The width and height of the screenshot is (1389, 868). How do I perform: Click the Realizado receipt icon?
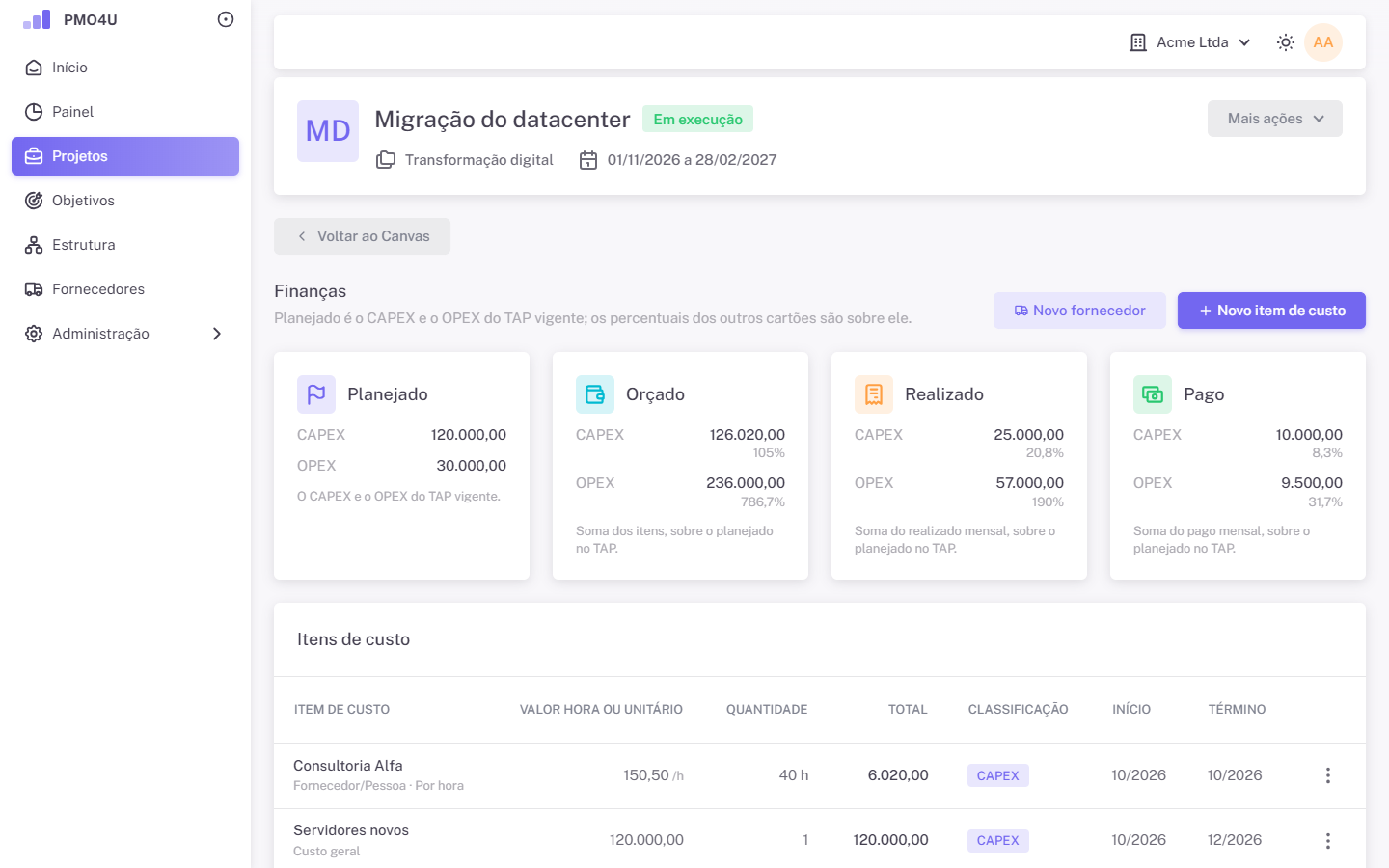click(874, 394)
